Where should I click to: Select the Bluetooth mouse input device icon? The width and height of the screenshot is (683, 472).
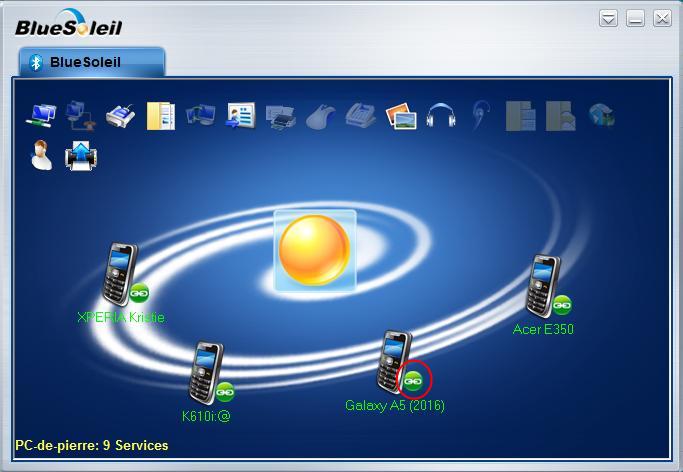click(320, 115)
